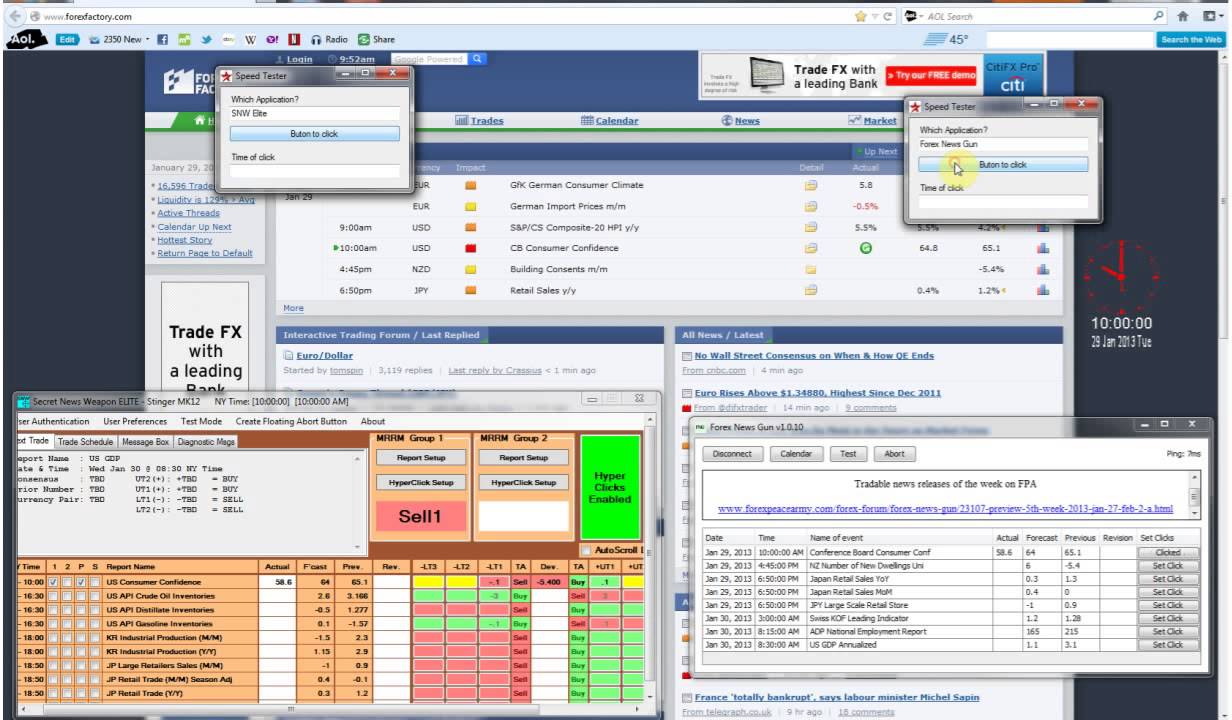Open detail folder for CB Consumer Confidence
The width and height of the screenshot is (1232, 720).
click(811, 248)
